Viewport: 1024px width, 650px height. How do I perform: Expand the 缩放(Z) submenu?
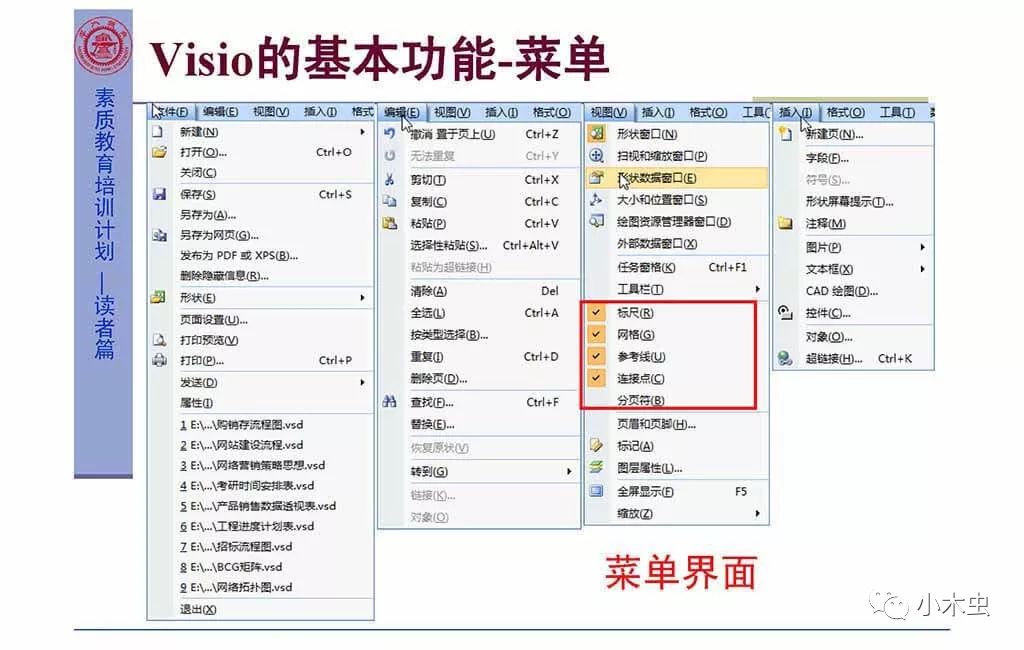[757, 513]
